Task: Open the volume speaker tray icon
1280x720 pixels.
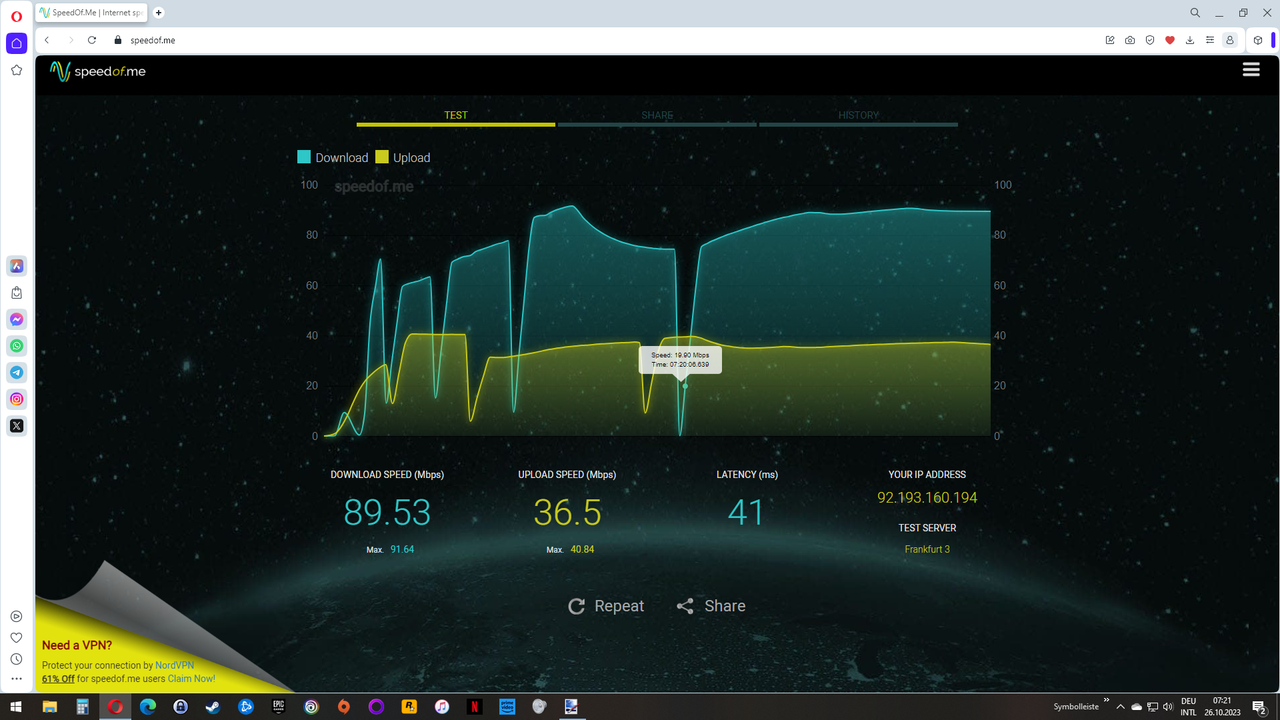Action: (1169, 707)
